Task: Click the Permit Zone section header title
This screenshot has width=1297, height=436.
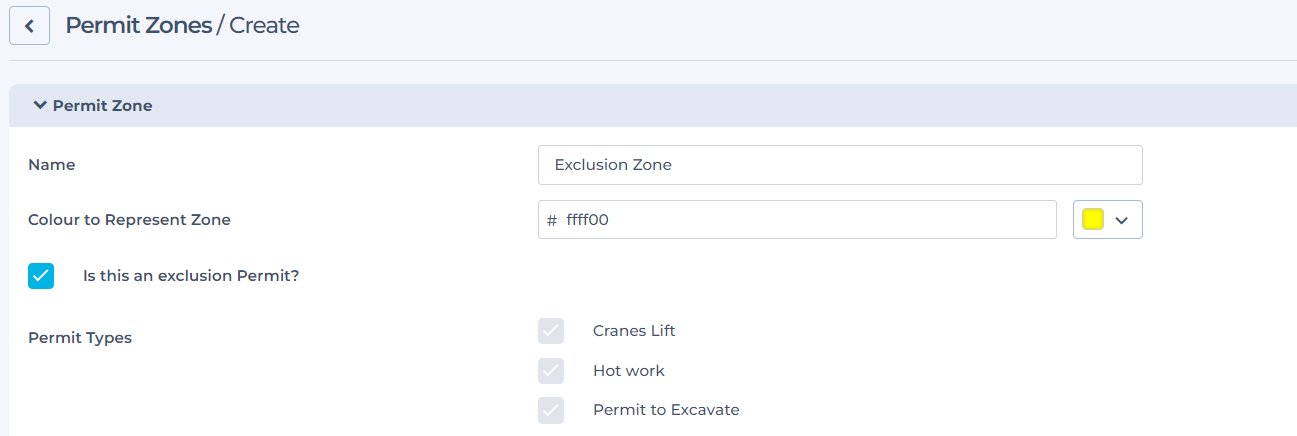Action: 102,105
